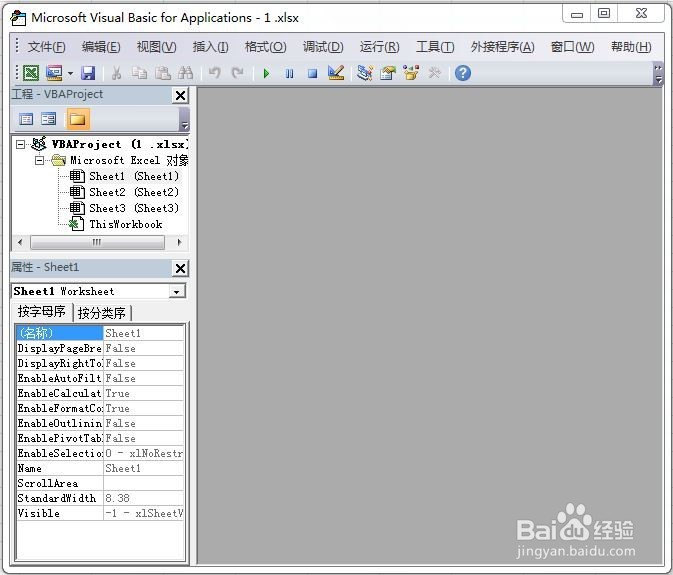Close the 属性 - Sheet1 properties panel
Screen dimensions: 673x575
(180, 269)
